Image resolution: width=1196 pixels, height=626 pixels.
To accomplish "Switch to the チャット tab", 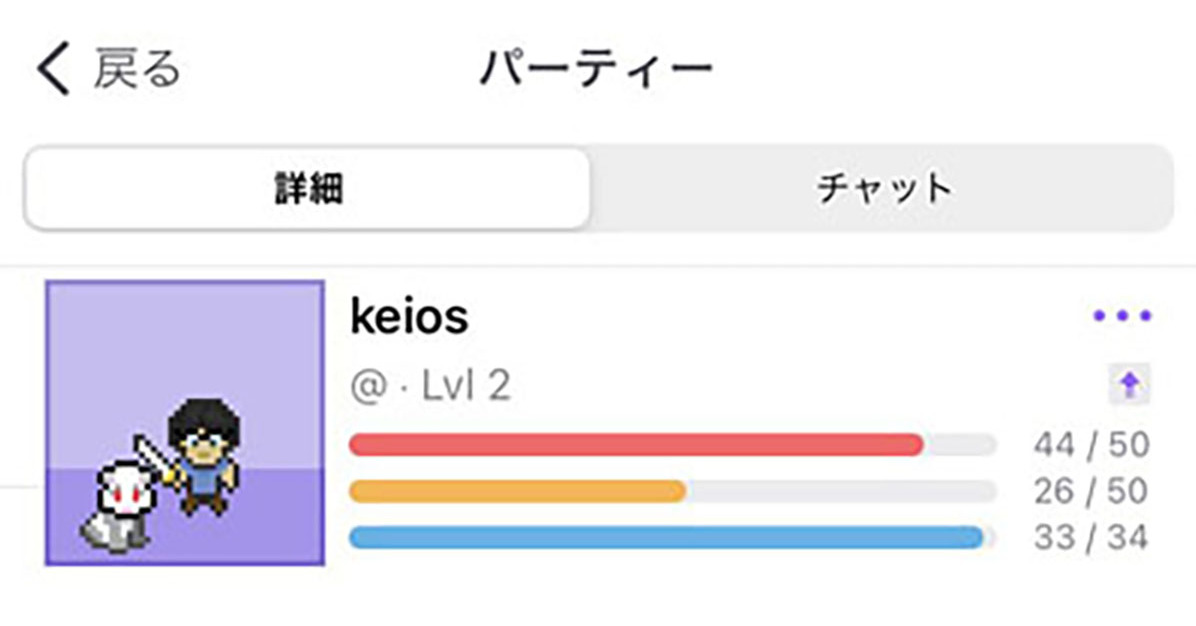I will [882, 189].
